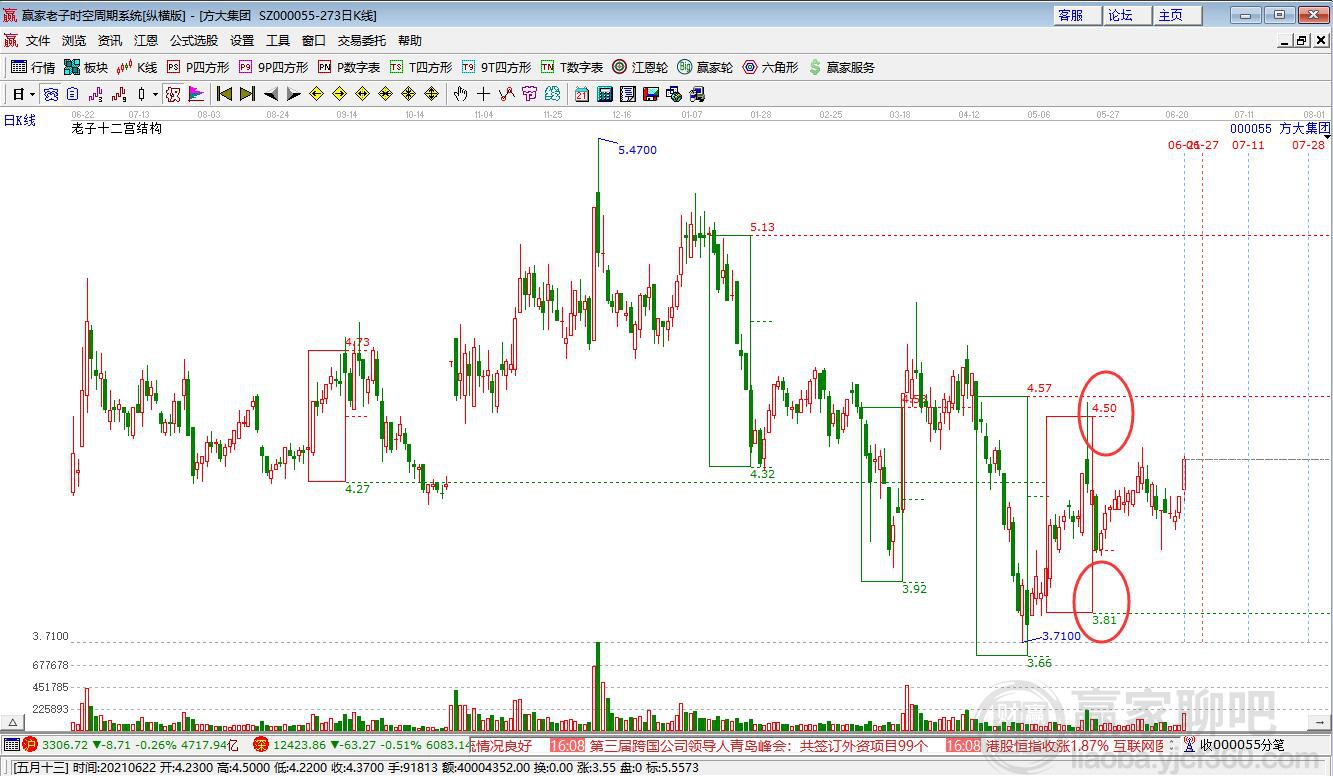Click the 07-28 red date marker
1333x776 pixels.
point(1308,145)
